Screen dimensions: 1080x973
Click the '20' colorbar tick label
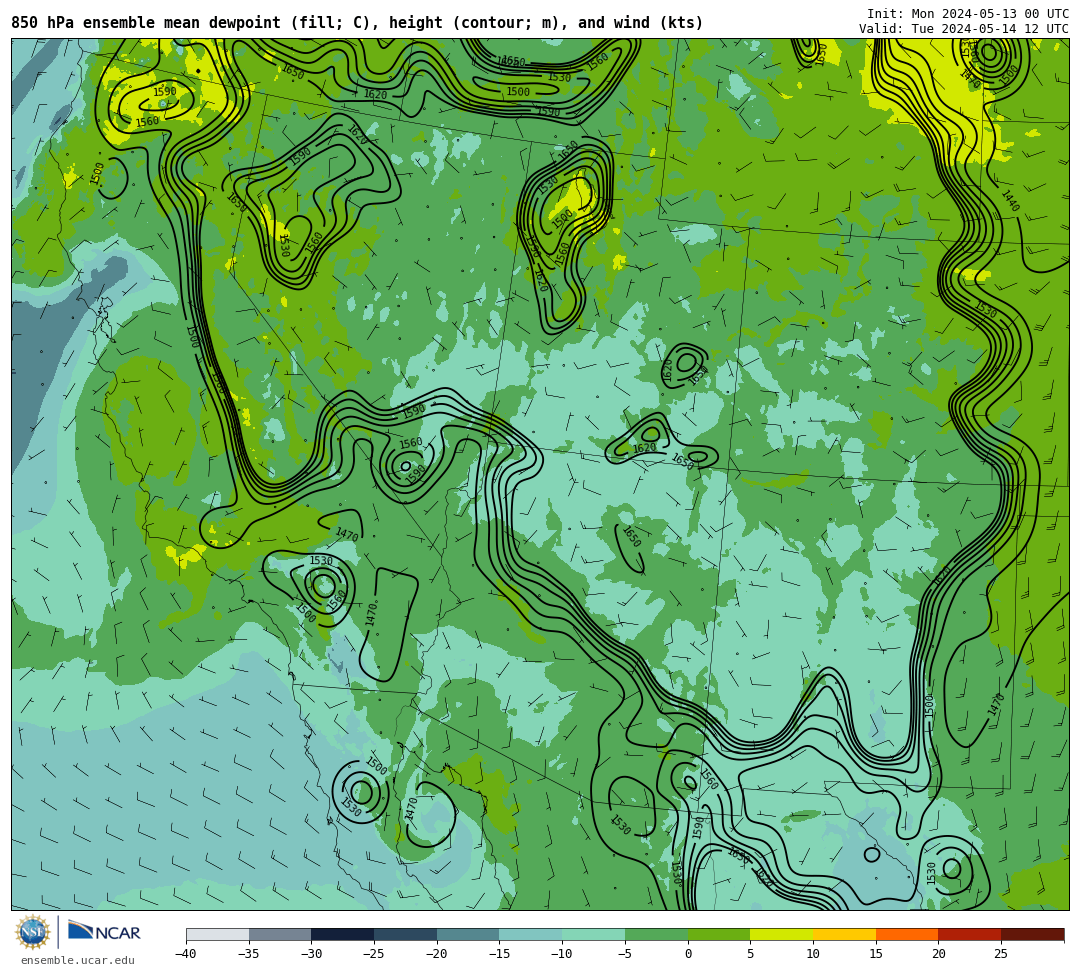point(939,954)
